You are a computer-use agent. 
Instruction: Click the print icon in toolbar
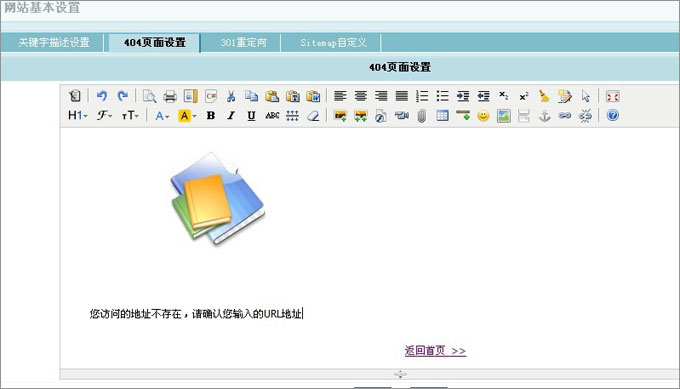coord(170,96)
